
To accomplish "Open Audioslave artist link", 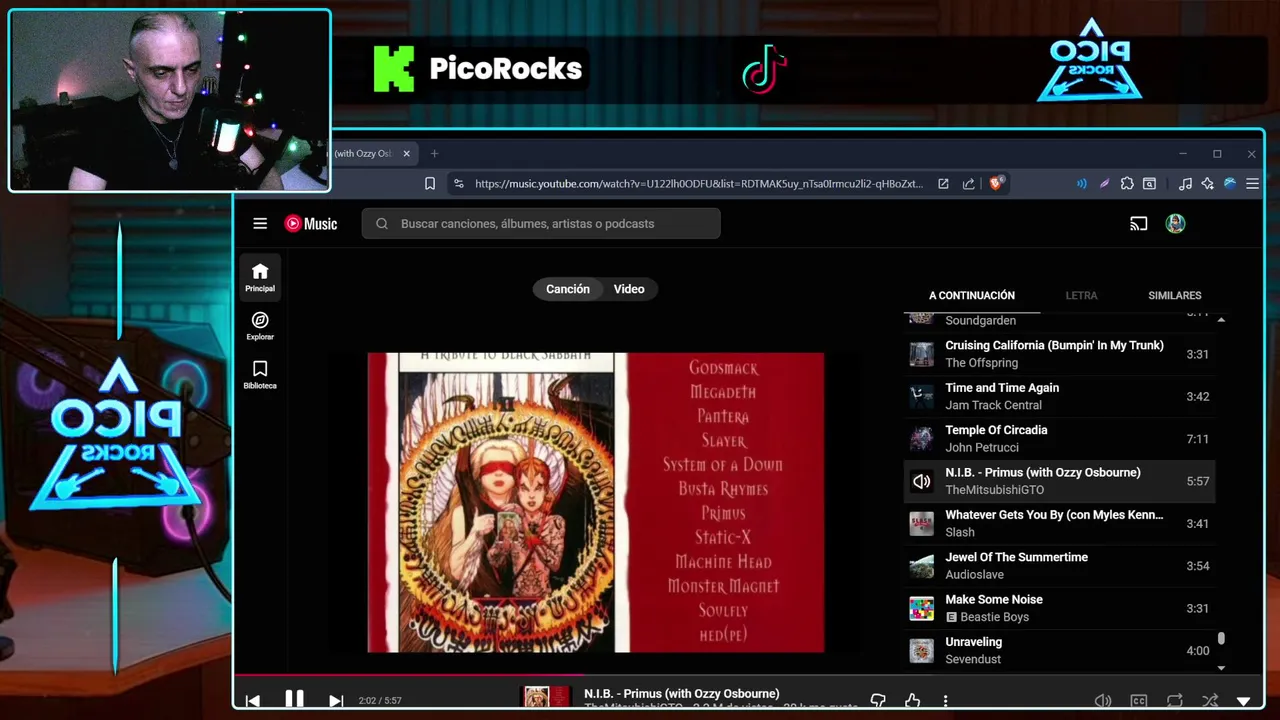I will (x=975, y=575).
